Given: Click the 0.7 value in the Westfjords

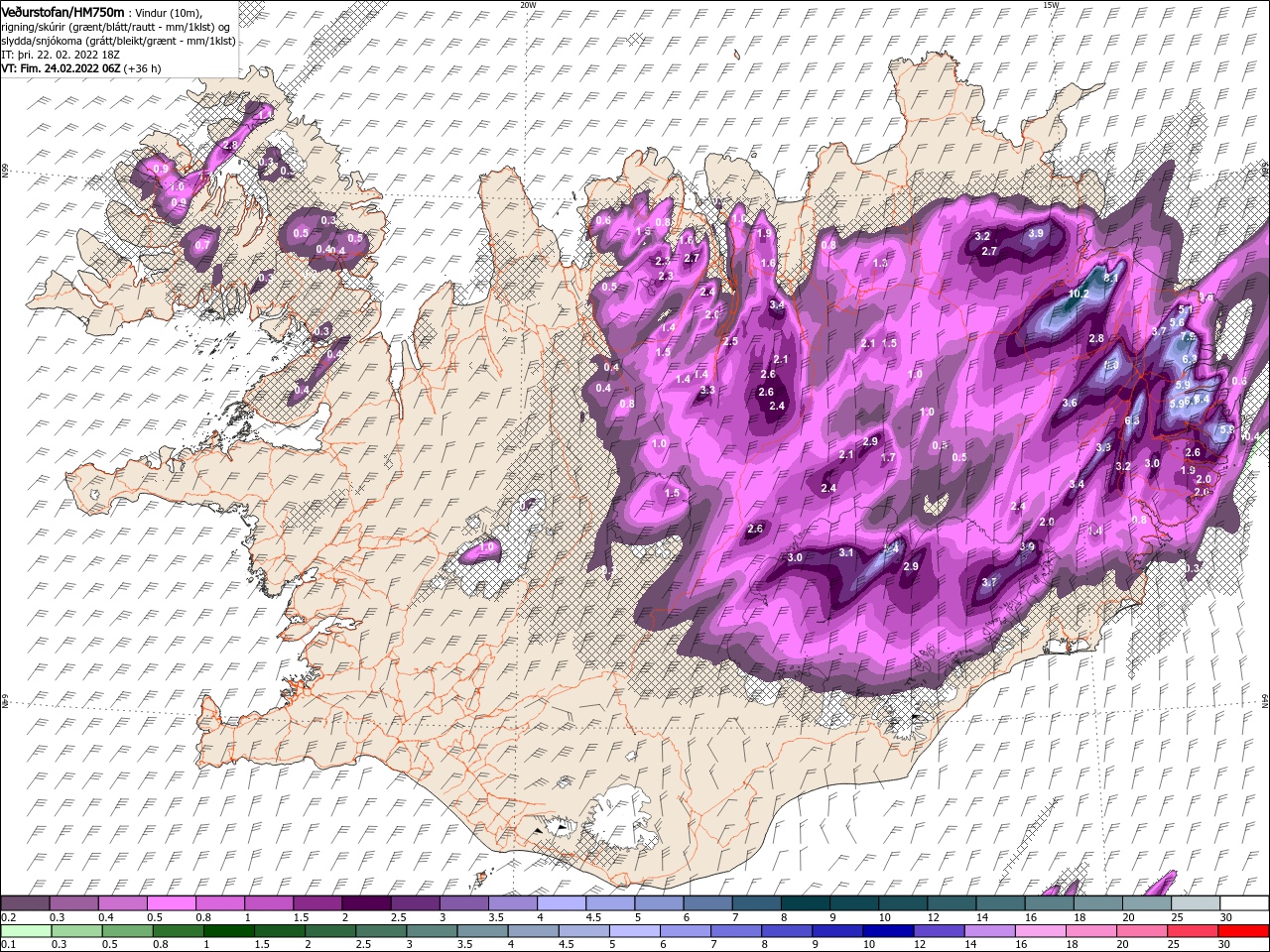Looking at the screenshot, I should [201, 245].
